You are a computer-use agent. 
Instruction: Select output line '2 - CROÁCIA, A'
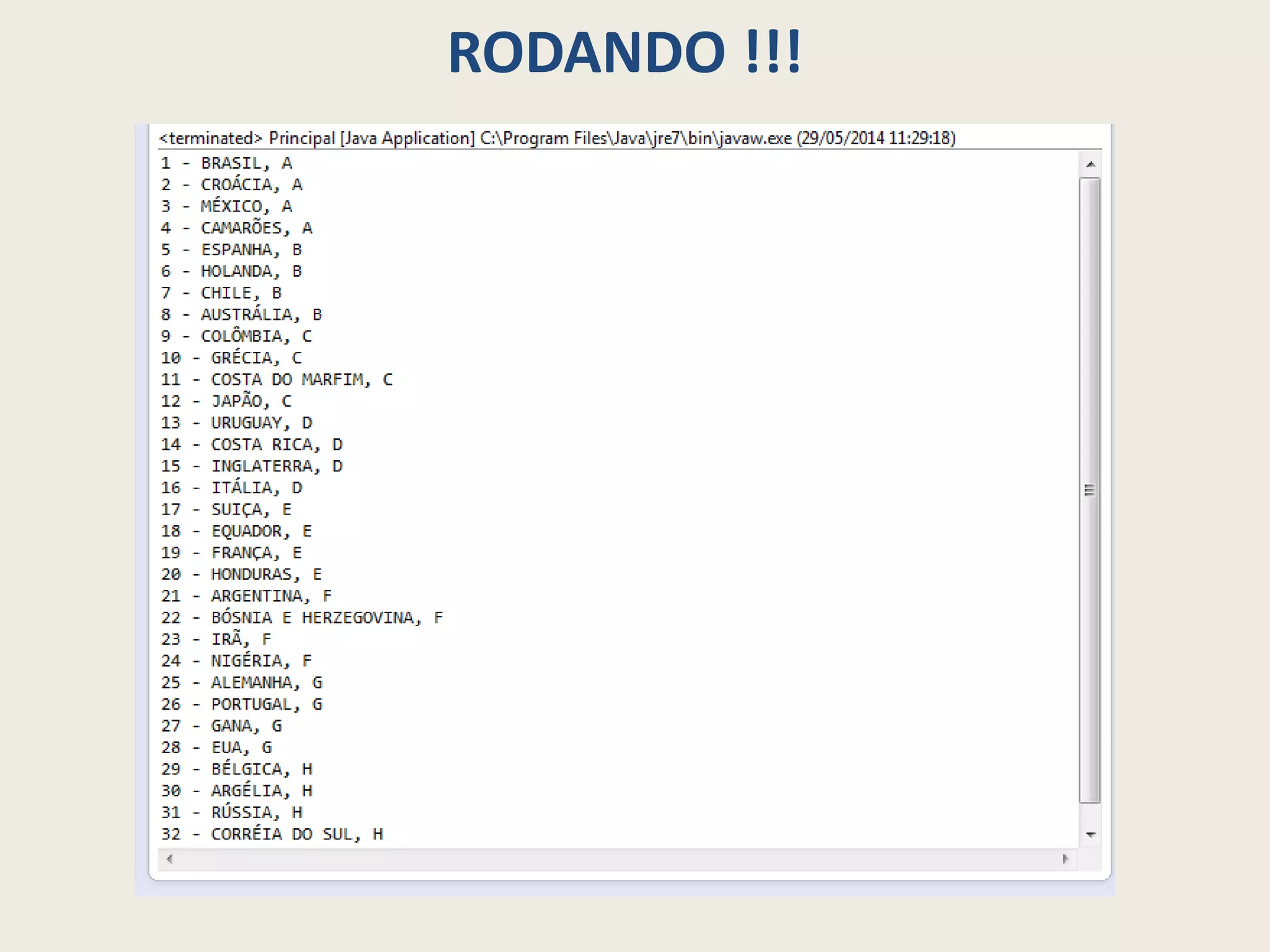click(x=231, y=184)
